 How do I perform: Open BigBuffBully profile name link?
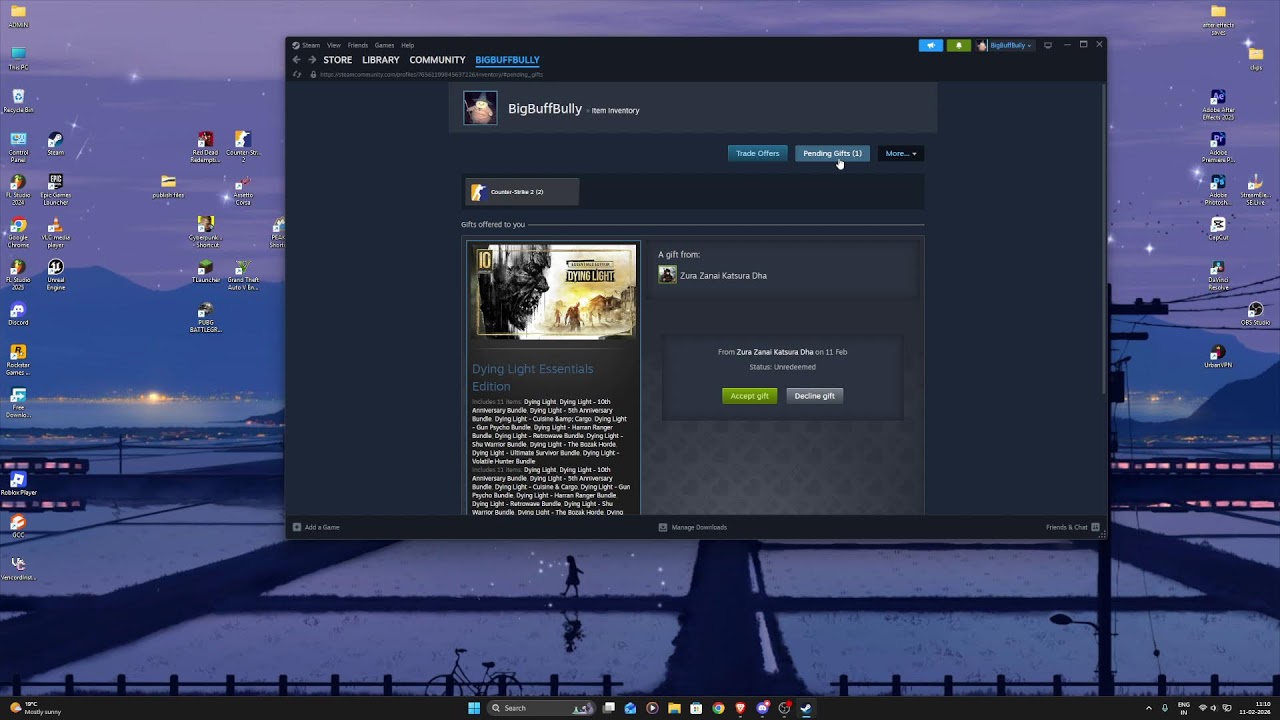[545, 108]
